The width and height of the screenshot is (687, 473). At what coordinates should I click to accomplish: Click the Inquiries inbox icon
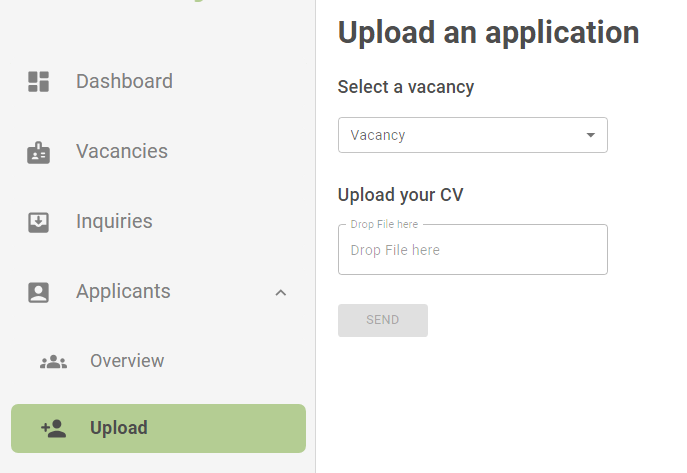click(x=39, y=222)
